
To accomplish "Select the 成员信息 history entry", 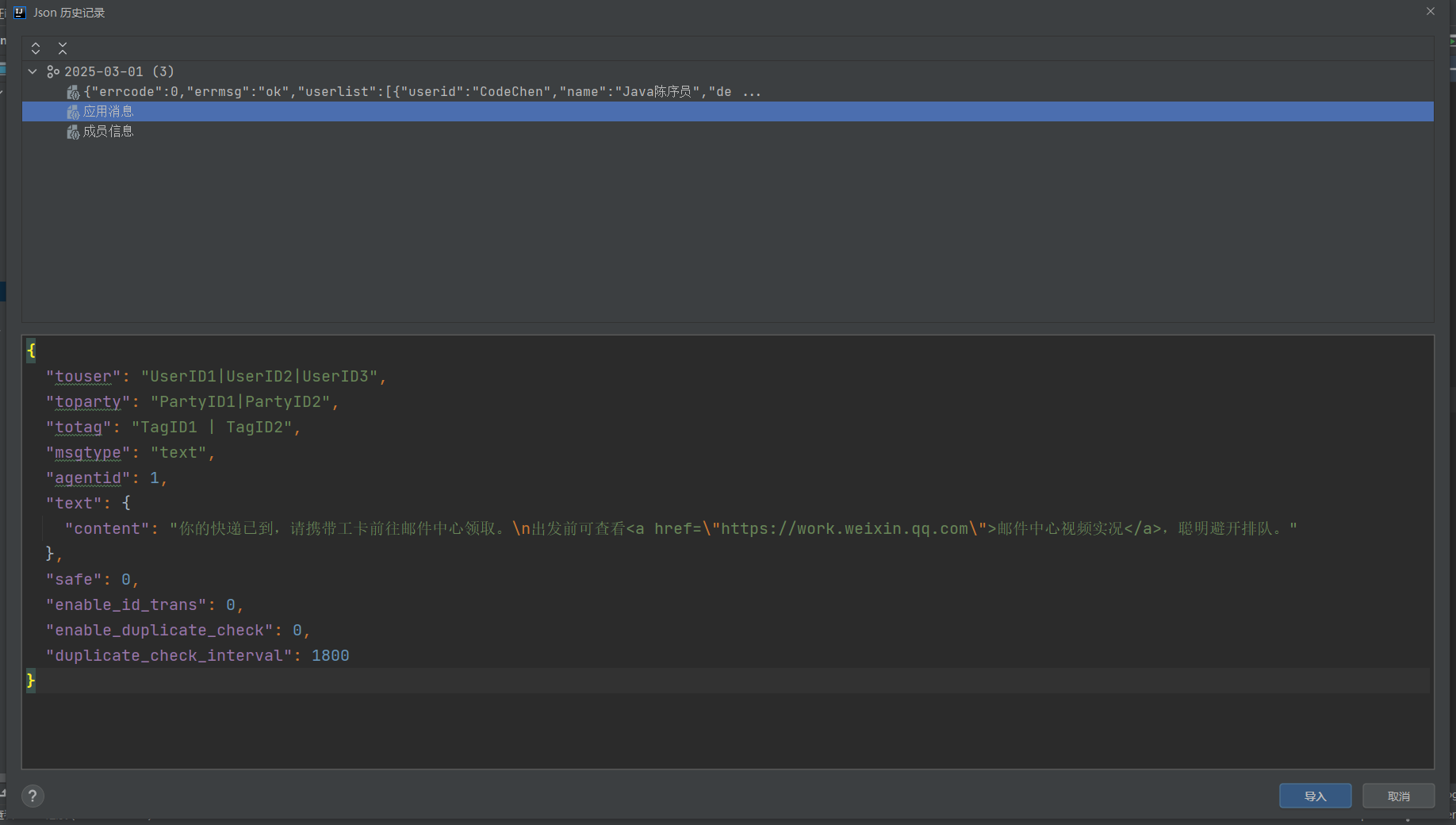I will coord(109,131).
